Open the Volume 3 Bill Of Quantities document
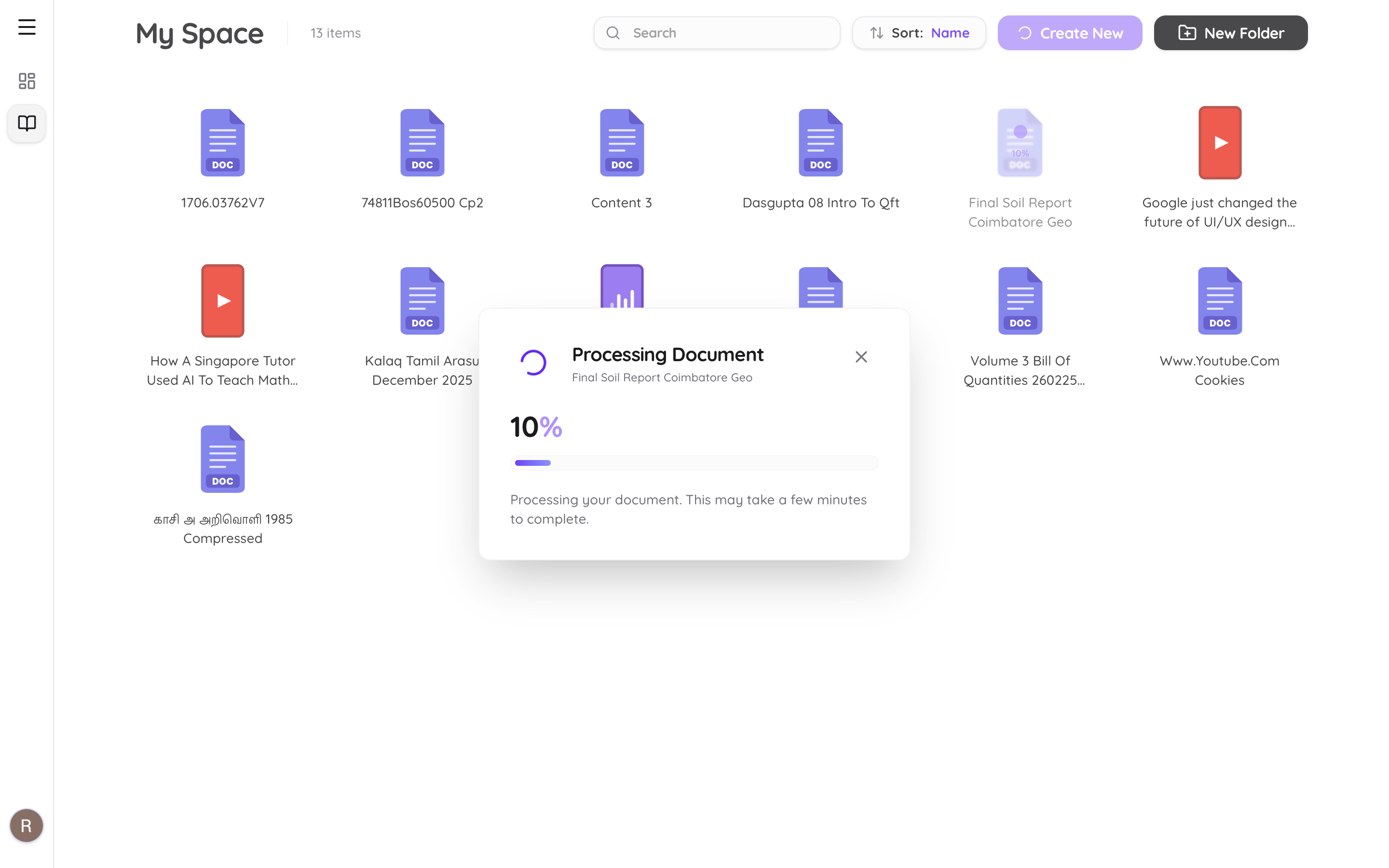 (x=1020, y=300)
